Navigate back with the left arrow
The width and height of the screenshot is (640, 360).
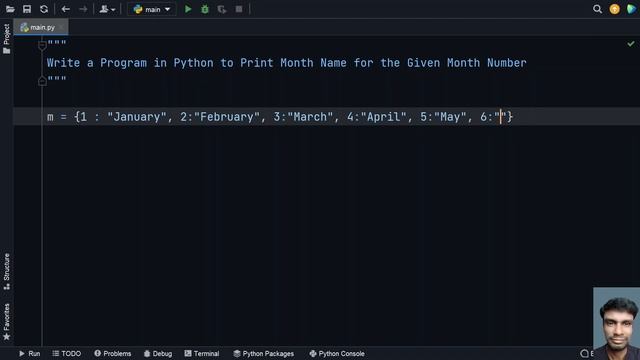coord(65,9)
